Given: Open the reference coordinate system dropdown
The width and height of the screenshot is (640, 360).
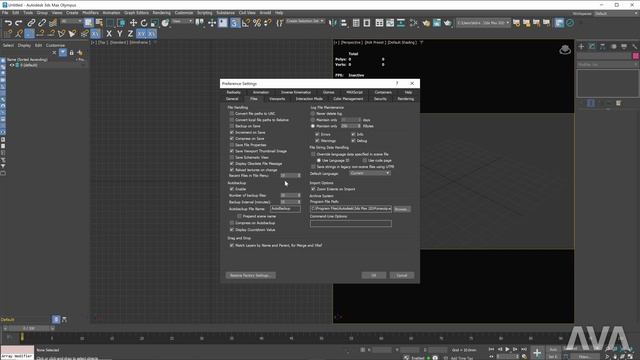Looking at the screenshot, I should click(x=182, y=21).
